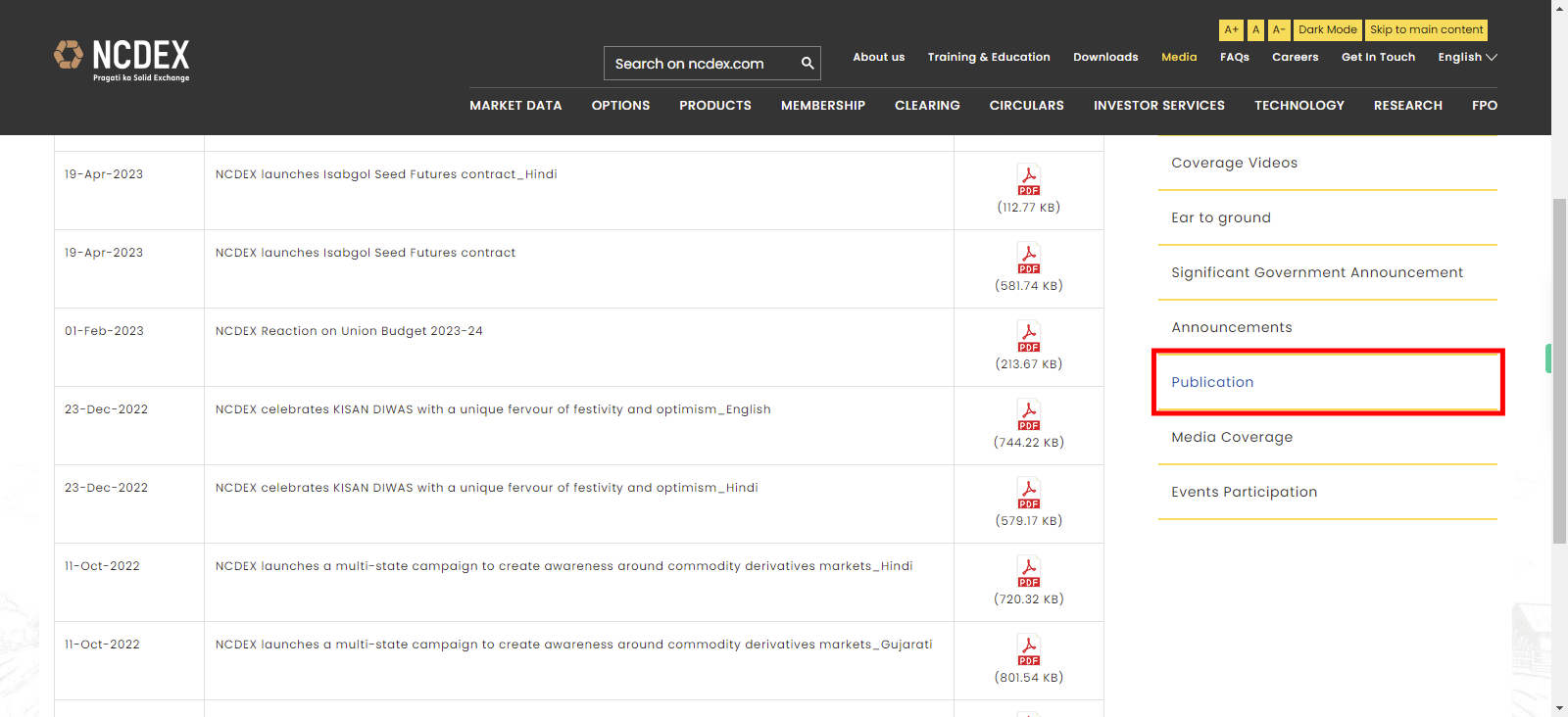Toggle Dark Mode
Screen dimensions: 1568x717
click(1328, 30)
